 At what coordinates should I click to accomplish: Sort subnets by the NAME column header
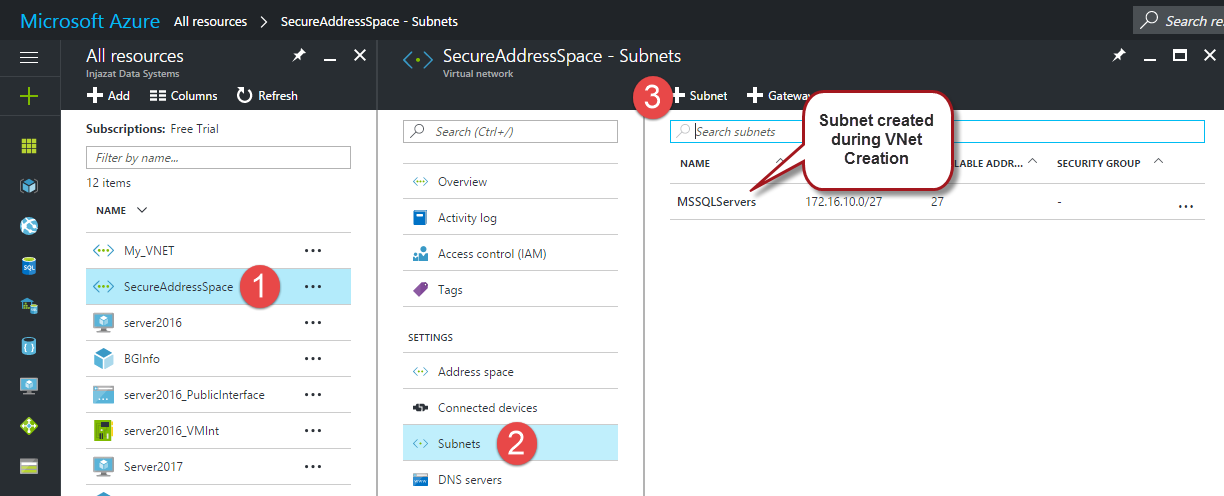tap(695, 163)
